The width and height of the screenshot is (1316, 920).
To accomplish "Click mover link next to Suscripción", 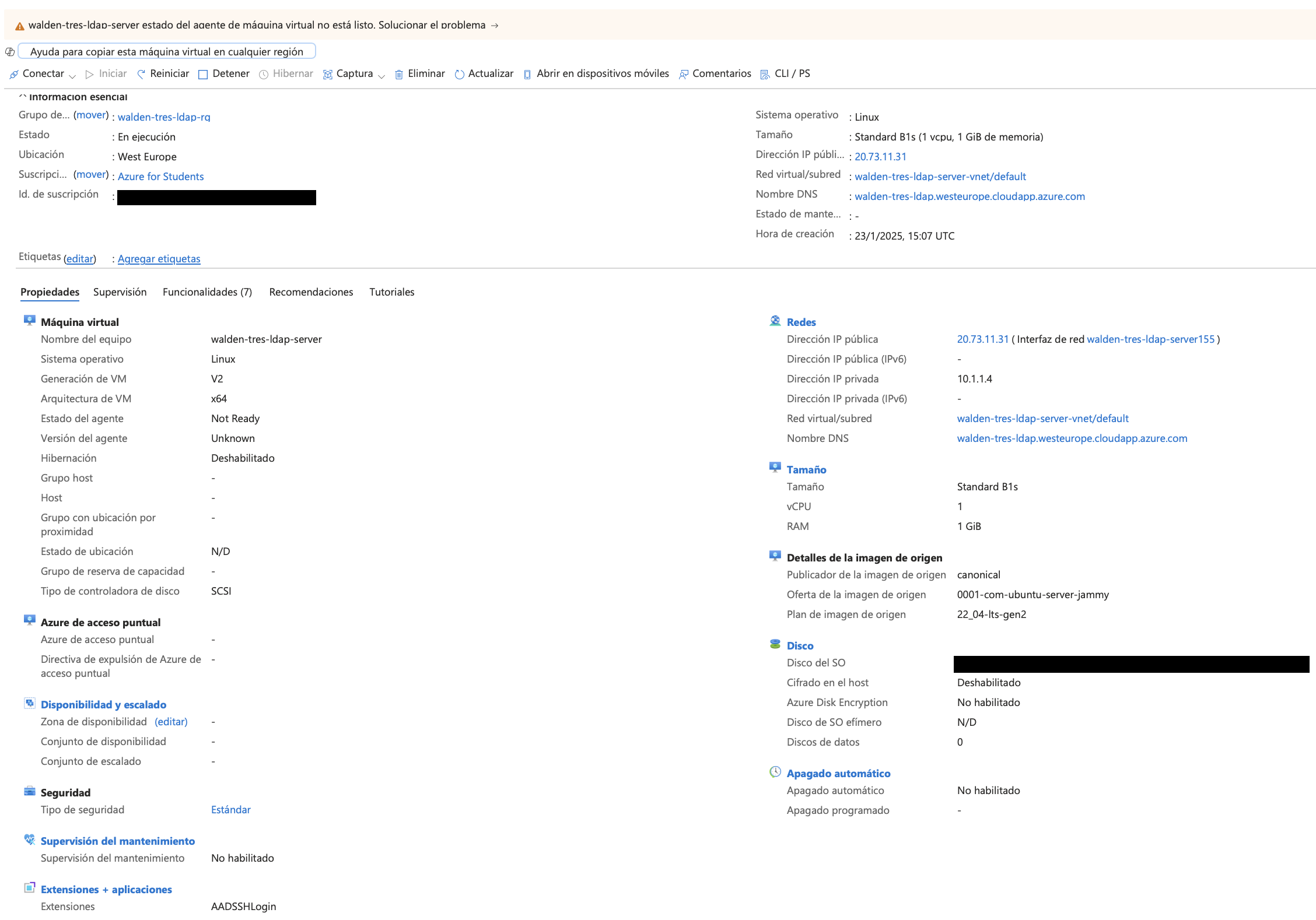I will tap(91, 174).
